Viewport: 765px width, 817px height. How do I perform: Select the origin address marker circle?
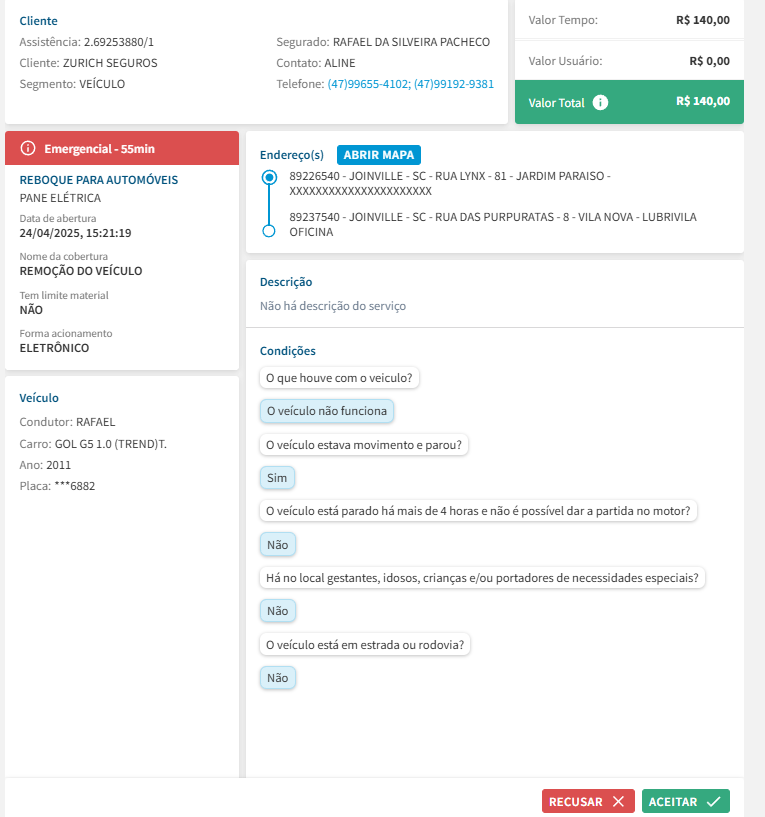(x=268, y=177)
